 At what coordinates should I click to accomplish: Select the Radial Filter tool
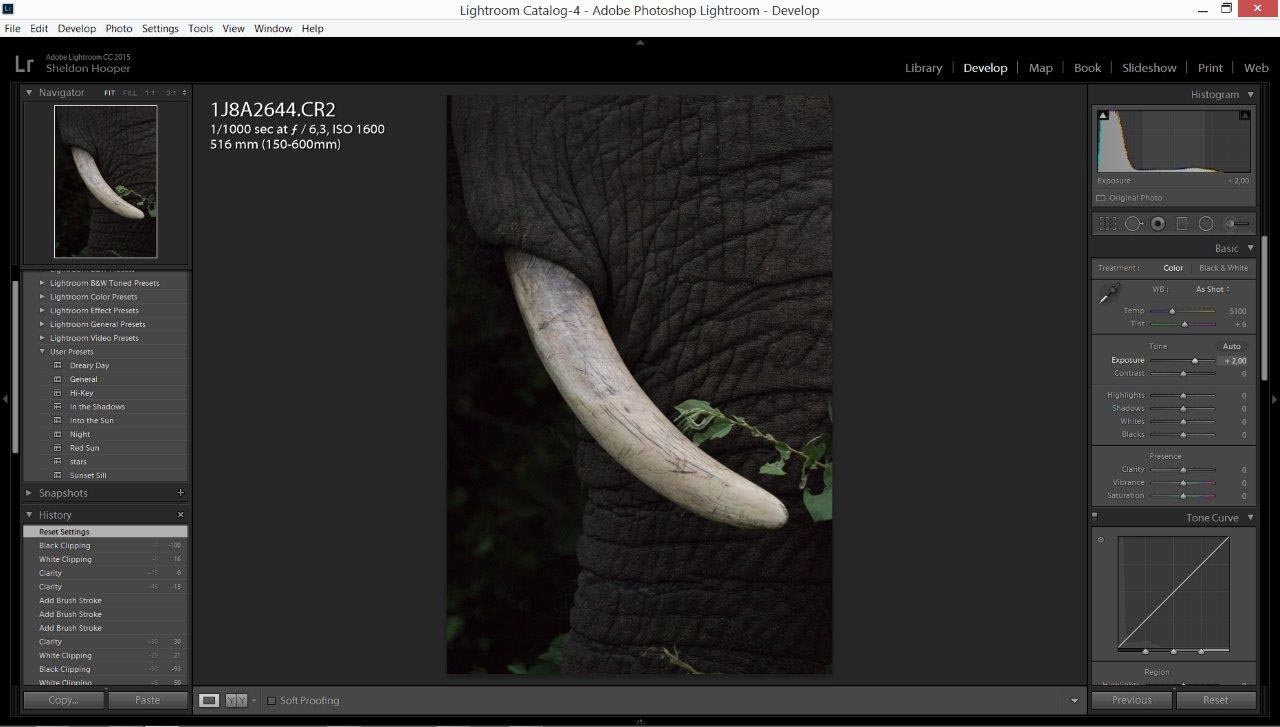click(x=1206, y=224)
